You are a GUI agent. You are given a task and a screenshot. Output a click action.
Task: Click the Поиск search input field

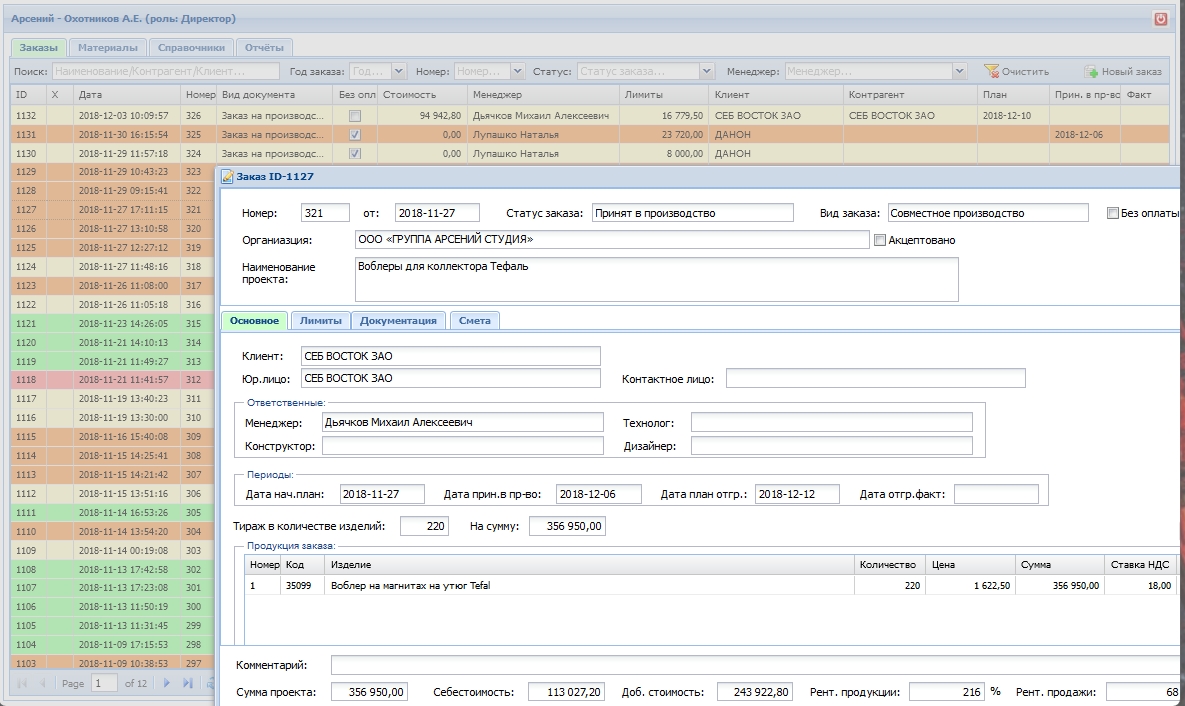tap(165, 72)
